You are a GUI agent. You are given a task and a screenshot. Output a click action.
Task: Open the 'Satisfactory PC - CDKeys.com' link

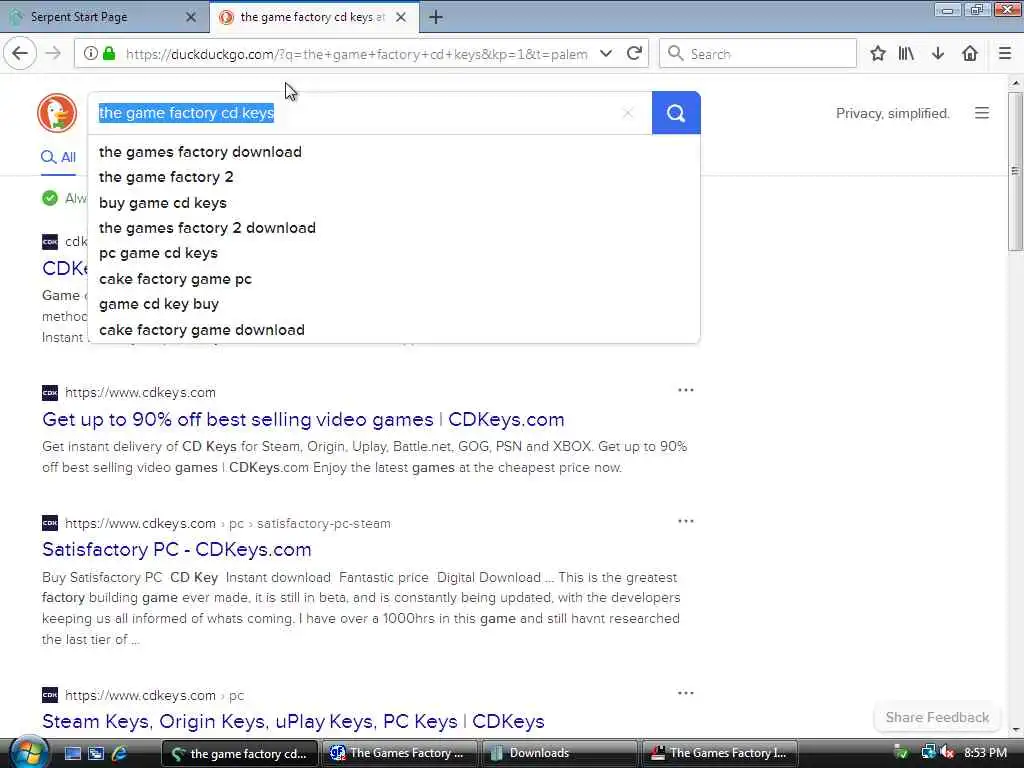tap(176, 549)
